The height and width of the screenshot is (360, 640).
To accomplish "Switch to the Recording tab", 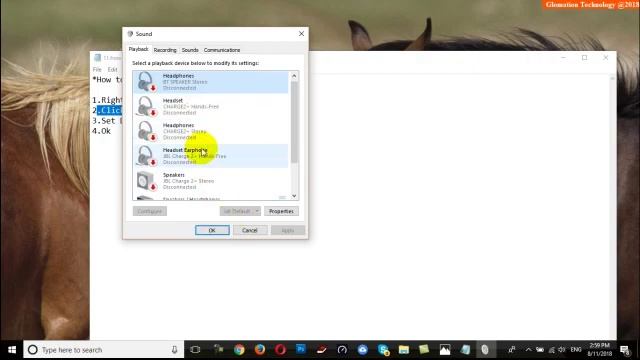I will [165, 50].
